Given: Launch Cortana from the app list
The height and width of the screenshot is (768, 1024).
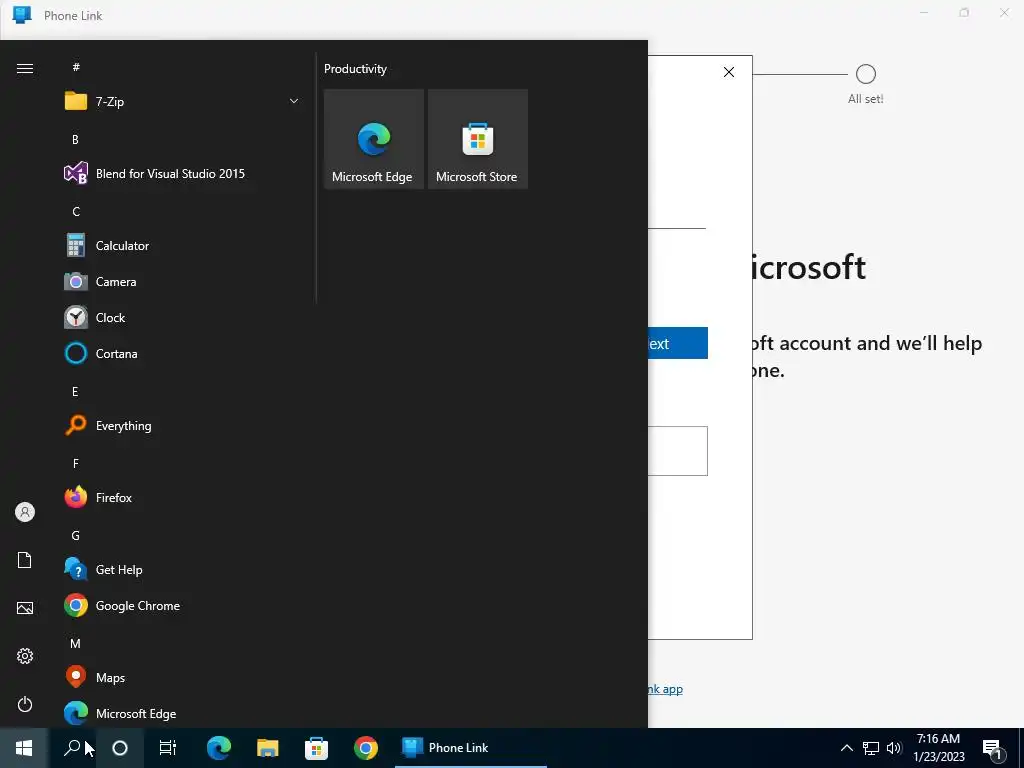Looking at the screenshot, I should [x=182, y=353].
